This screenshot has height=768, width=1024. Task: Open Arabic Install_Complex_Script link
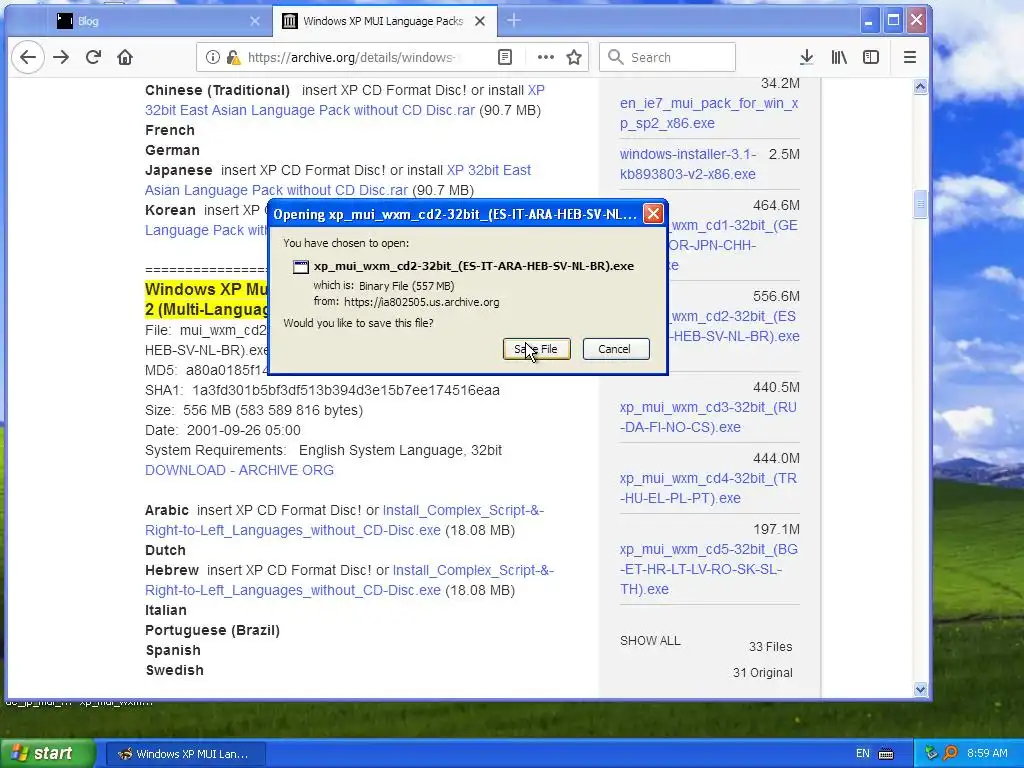pos(345,520)
